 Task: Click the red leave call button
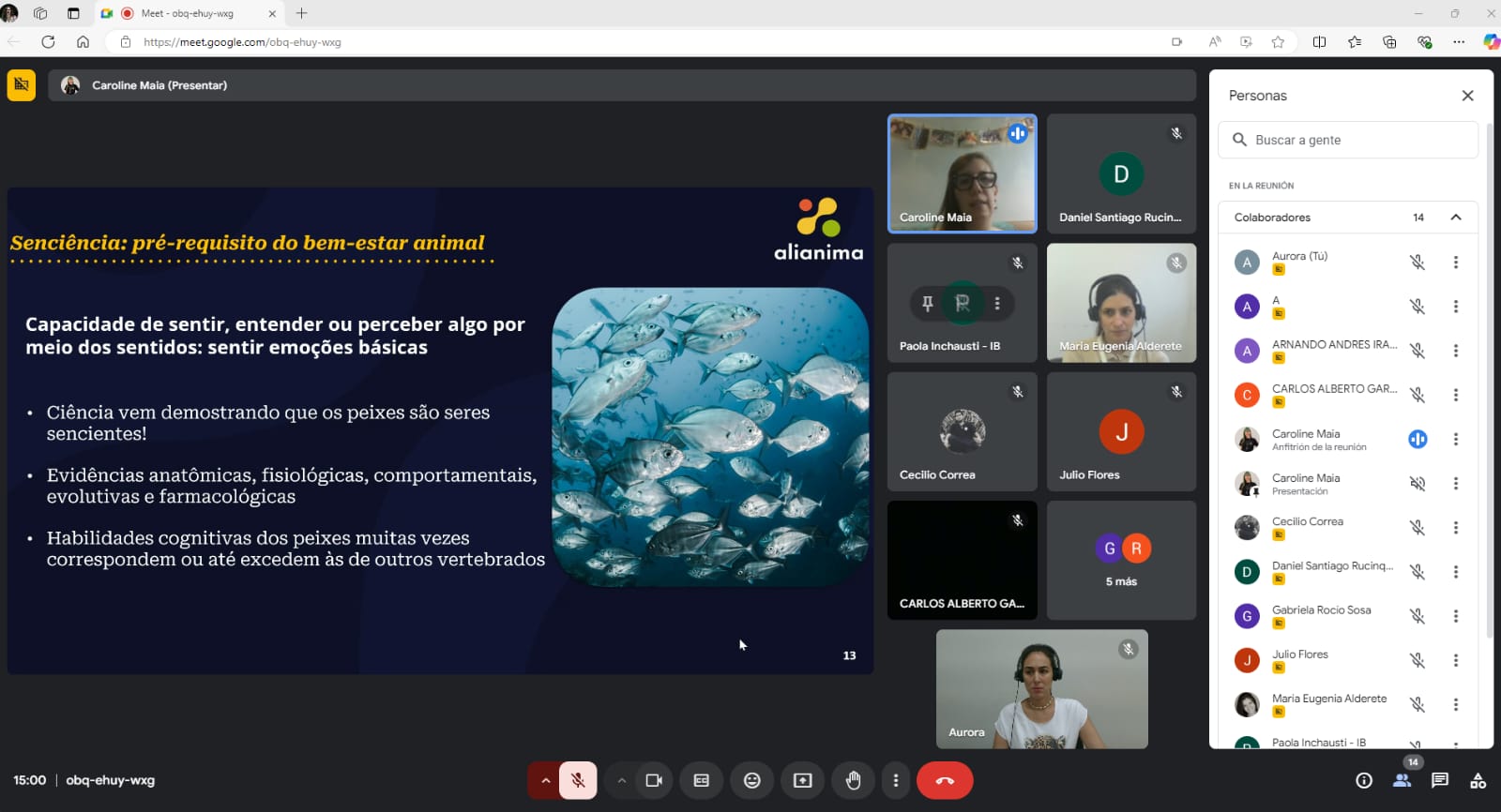tap(944, 780)
